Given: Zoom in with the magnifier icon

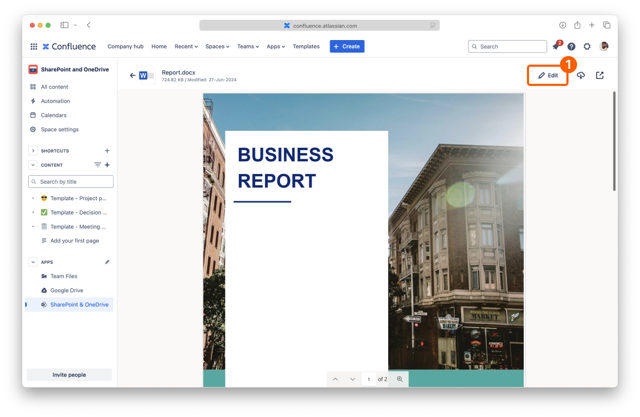Looking at the screenshot, I should coord(400,379).
